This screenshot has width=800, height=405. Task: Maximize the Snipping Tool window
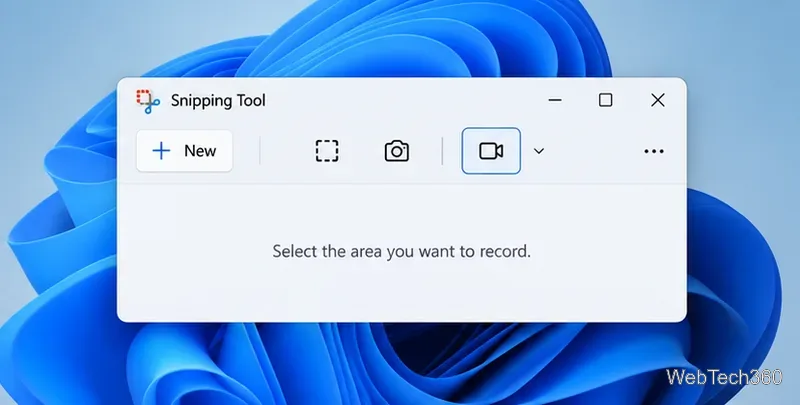click(605, 100)
